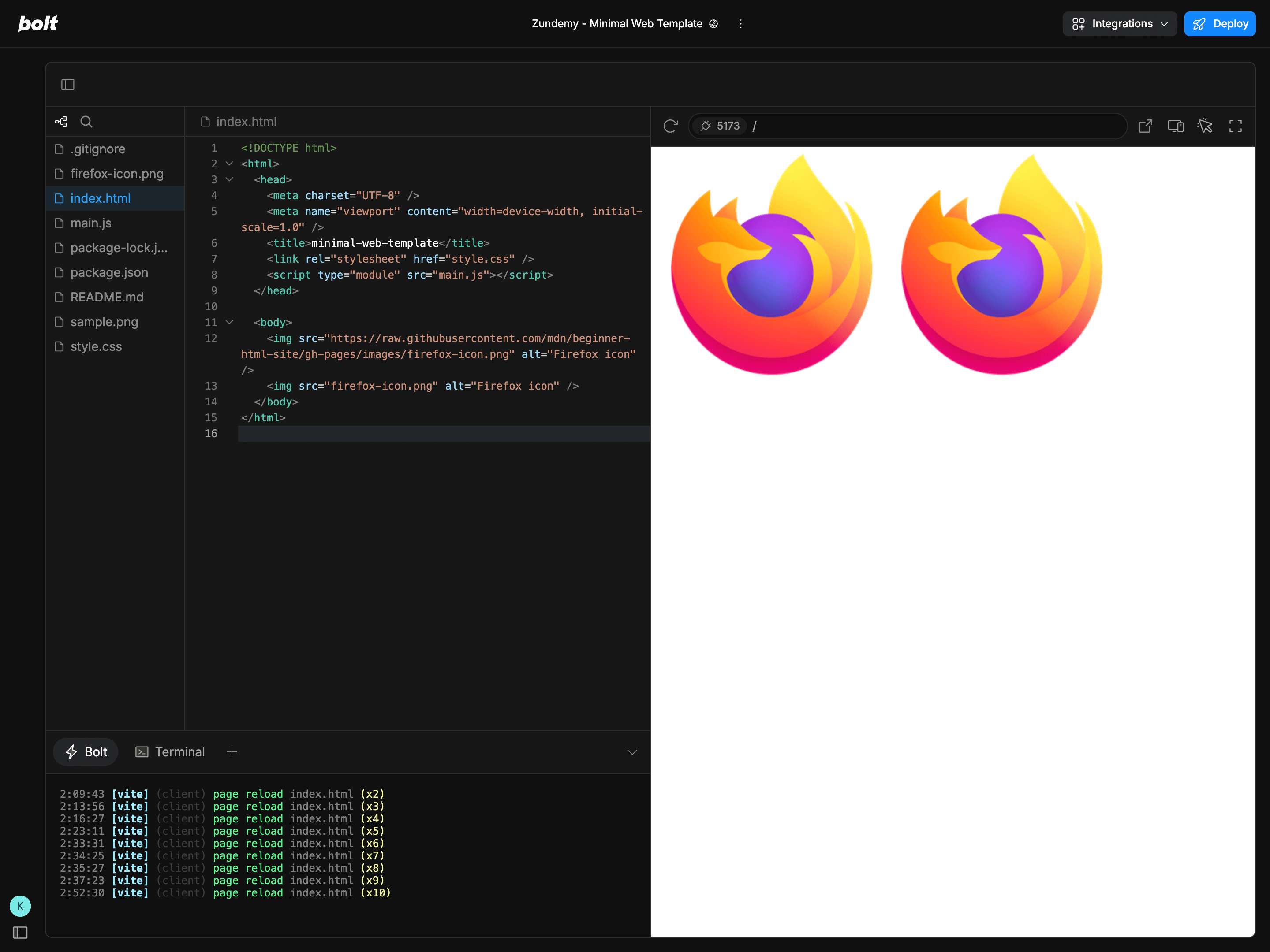The image size is (1270, 952).
Task: Click the DOCTYPE text on line 1
Action: 289,148
